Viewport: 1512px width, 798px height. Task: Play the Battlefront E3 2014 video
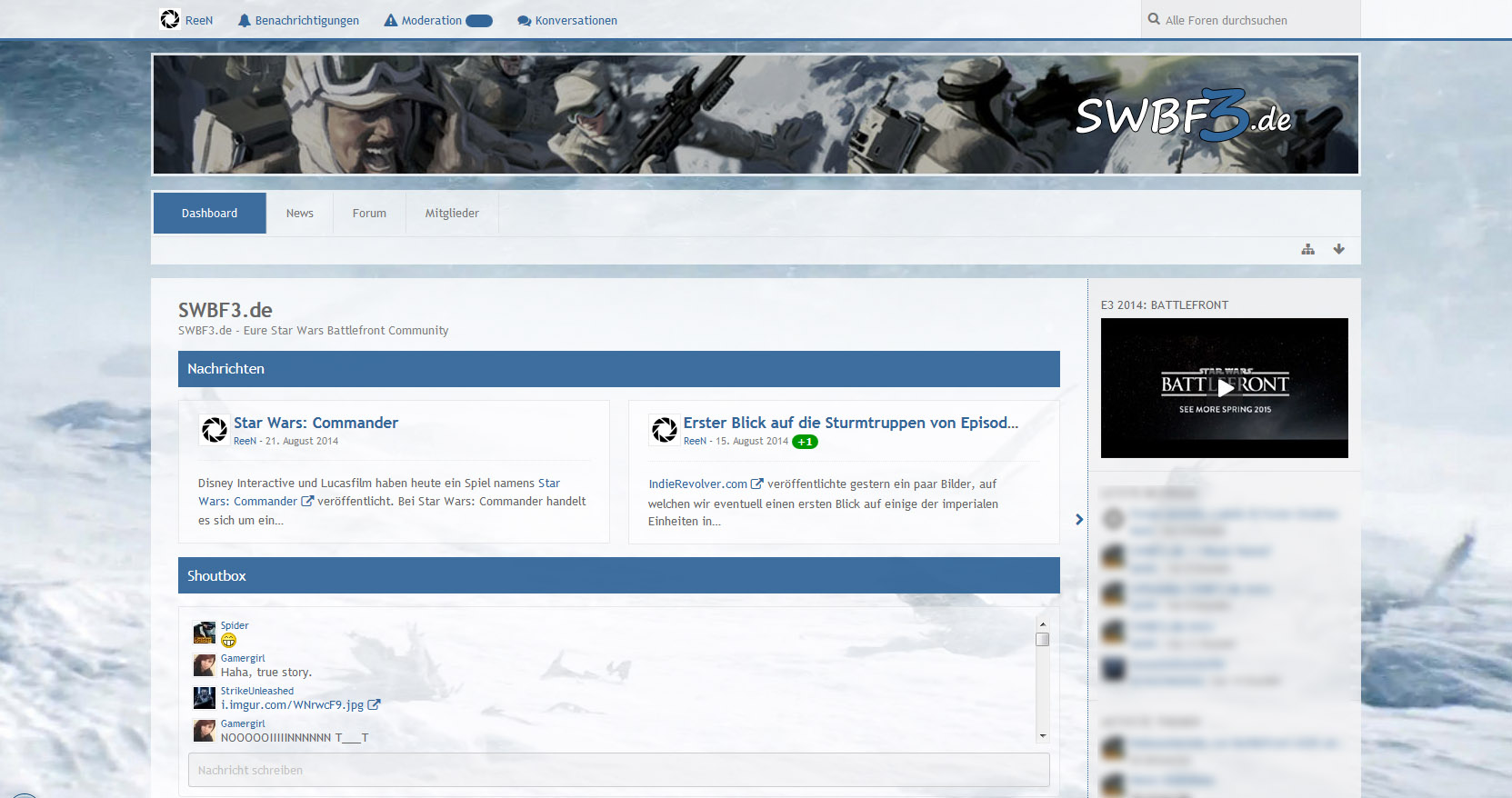[x=1225, y=388]
